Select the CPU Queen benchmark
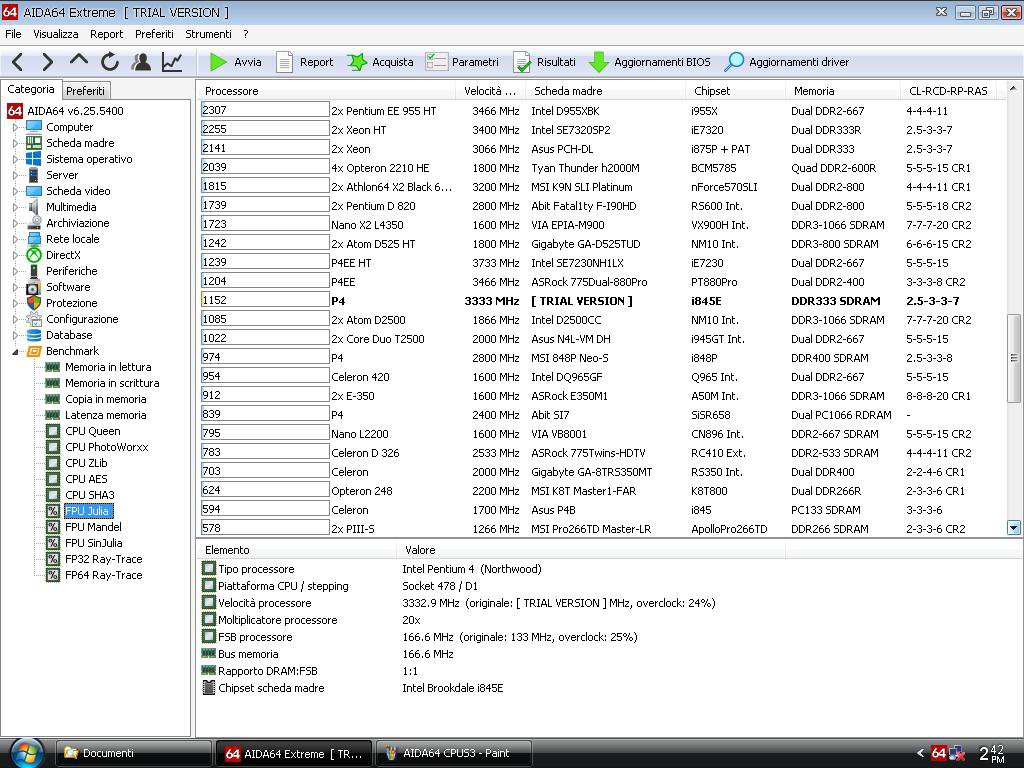1024x768 pixels. 92,431
